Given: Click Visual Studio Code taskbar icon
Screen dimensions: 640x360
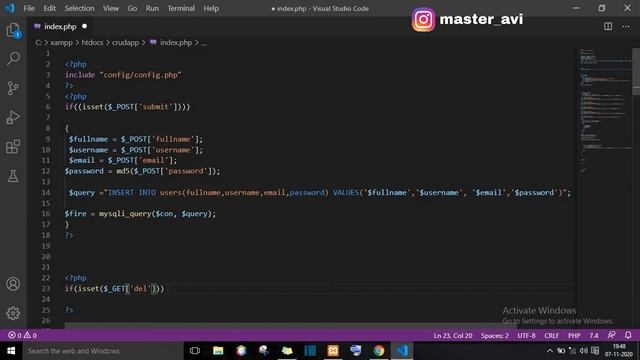Looking at the screenshot, I should [x=402, y=351].
